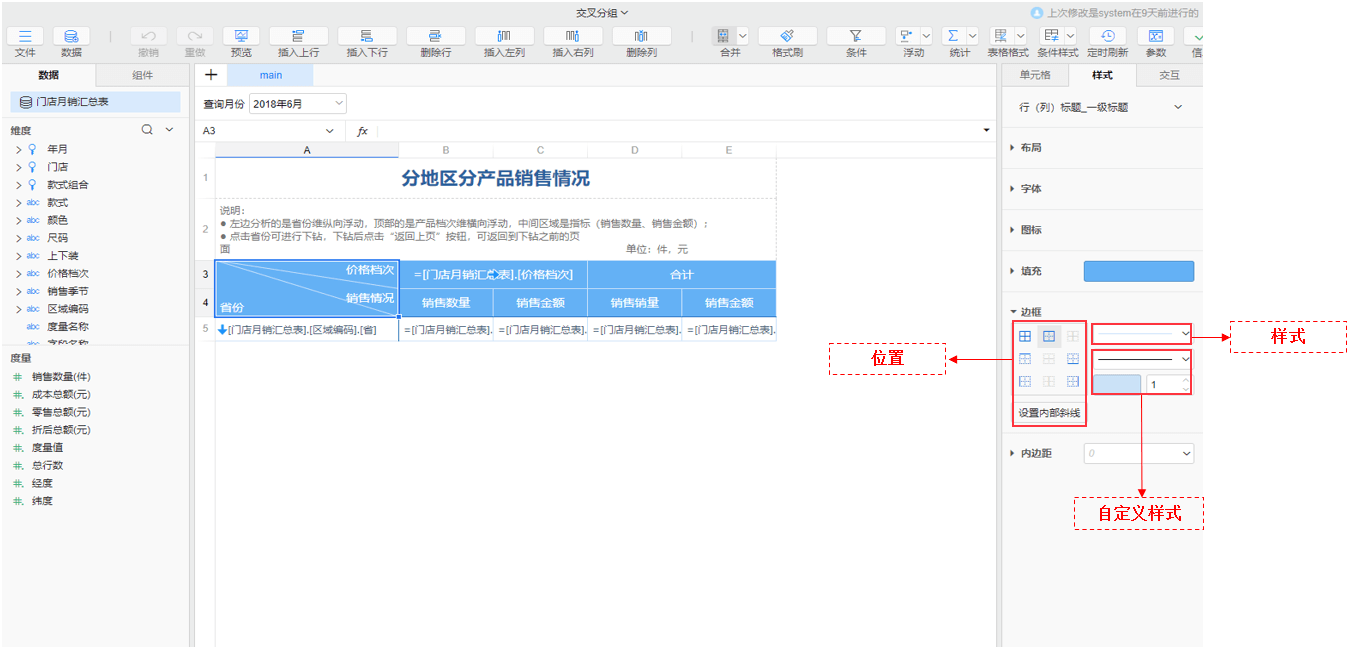Add a new sheet with the plus icon
1360x647 pixels.
coord(211,75)
